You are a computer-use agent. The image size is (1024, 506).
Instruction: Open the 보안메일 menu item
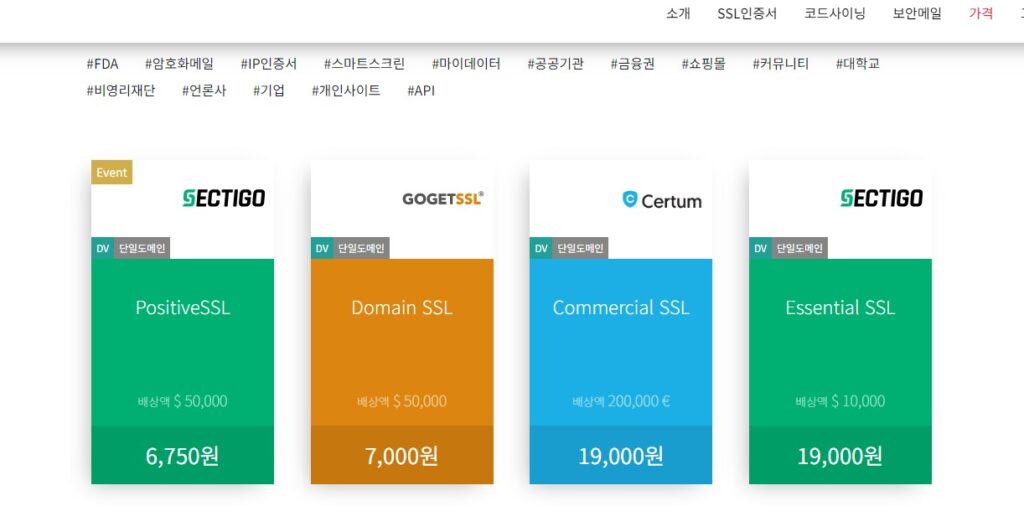(917, 14)
